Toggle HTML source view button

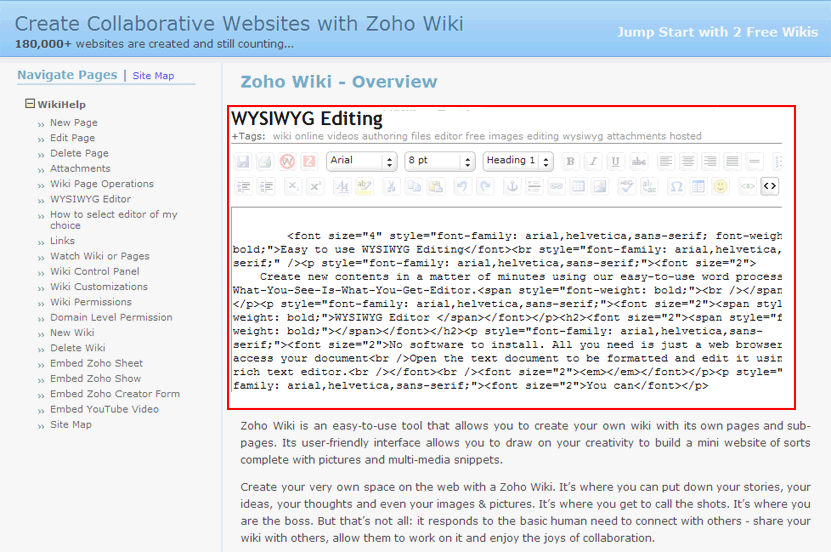(x=770, y=186)
